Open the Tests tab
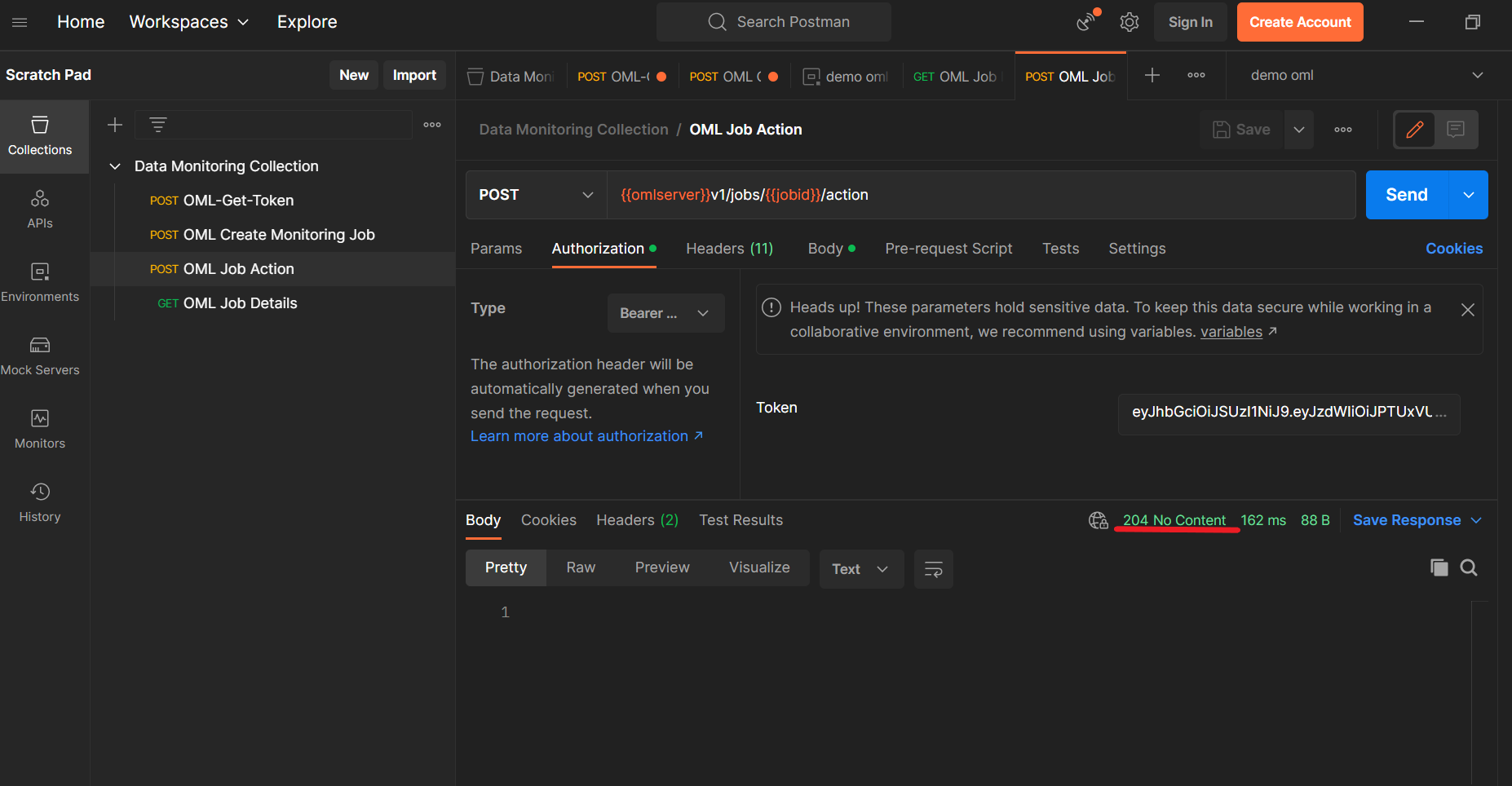The height and width of the screenshot is (786, 1512). tap(1060, 249)
